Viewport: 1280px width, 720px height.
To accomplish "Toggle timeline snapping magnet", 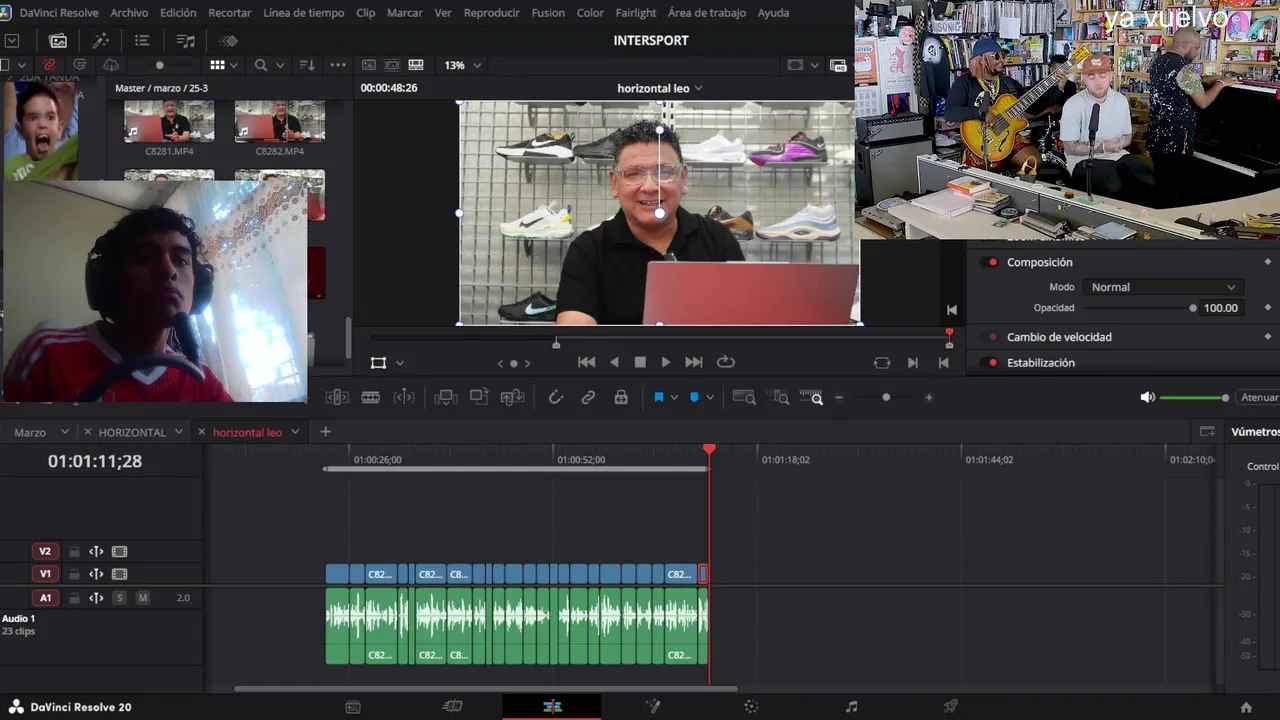I will pyautogui.click(x=555, y=397).
